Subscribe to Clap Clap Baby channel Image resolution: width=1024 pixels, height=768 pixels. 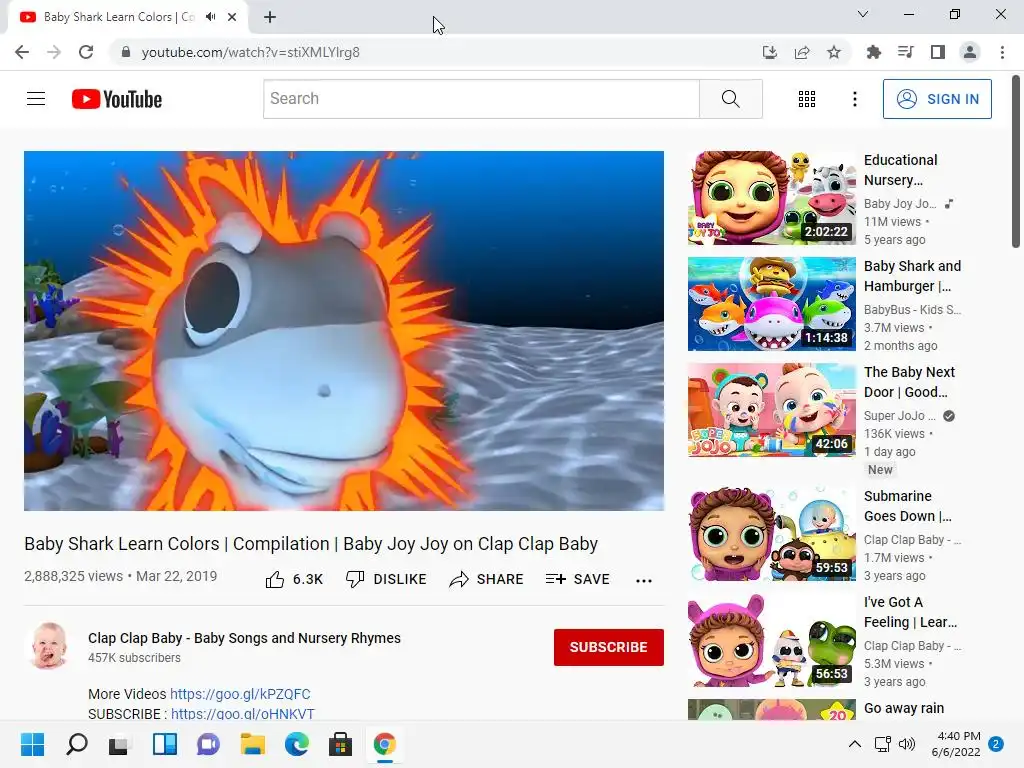609,647
